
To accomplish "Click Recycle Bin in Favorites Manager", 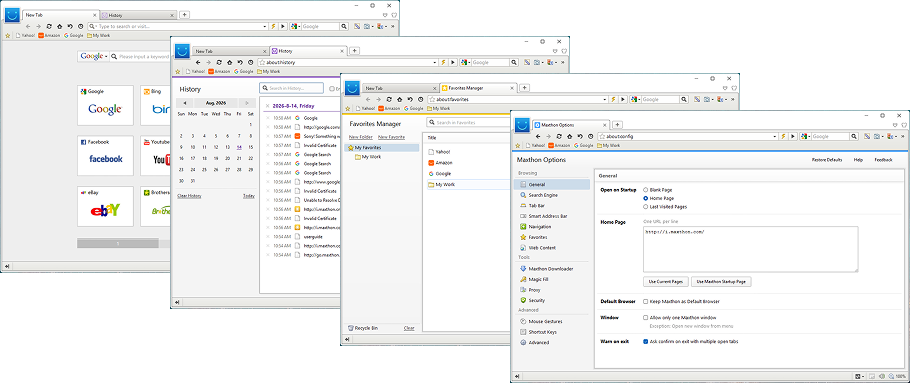I will [x=363, y=328].
